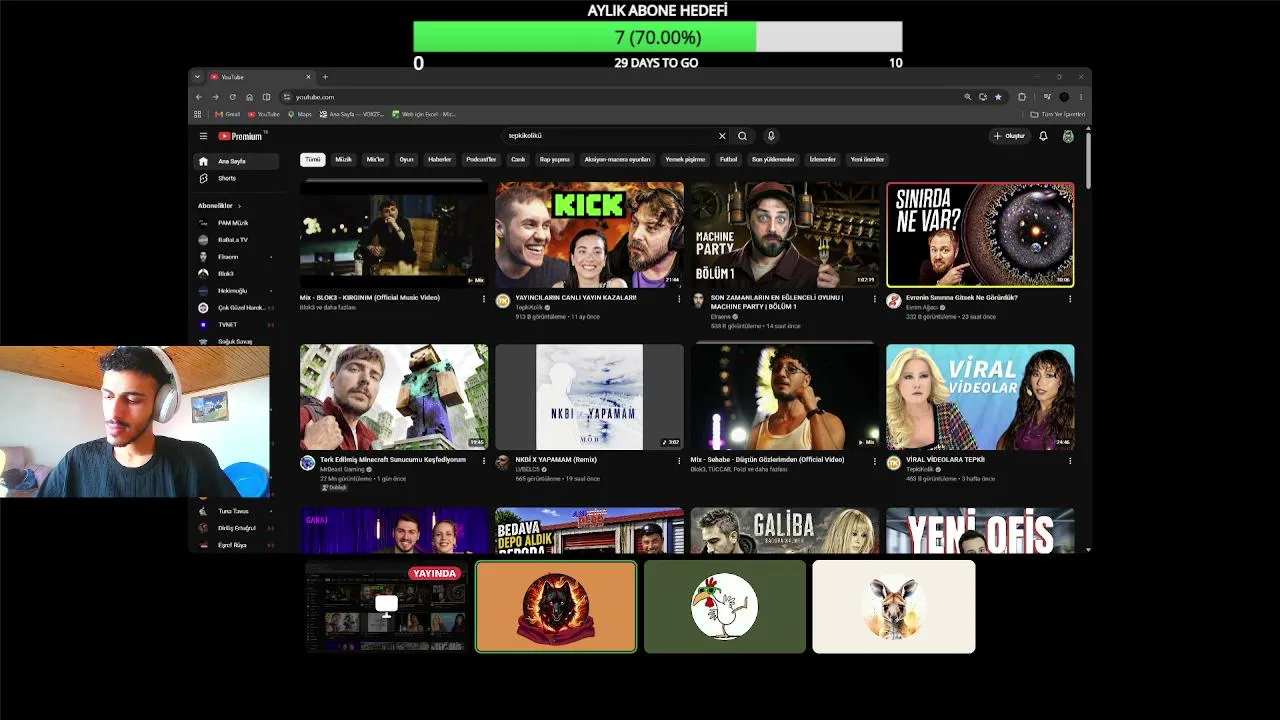
Task: Select the Mix'ler filter chip
Action: click(x=376, y=159)
